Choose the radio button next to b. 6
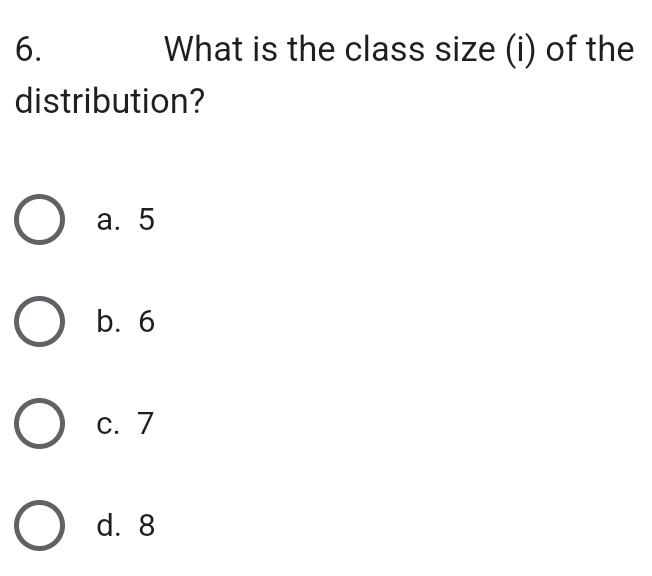This screenshot has width=652, height=576. pos(40,321)
